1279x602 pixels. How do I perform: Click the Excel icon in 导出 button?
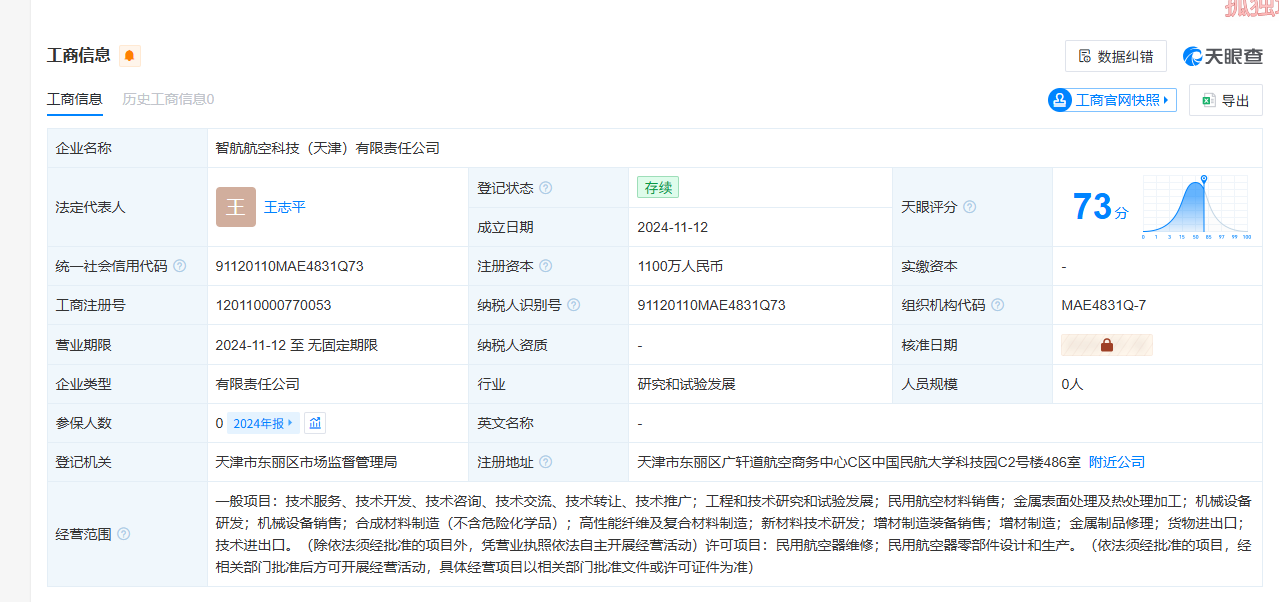coord(1208,100)
